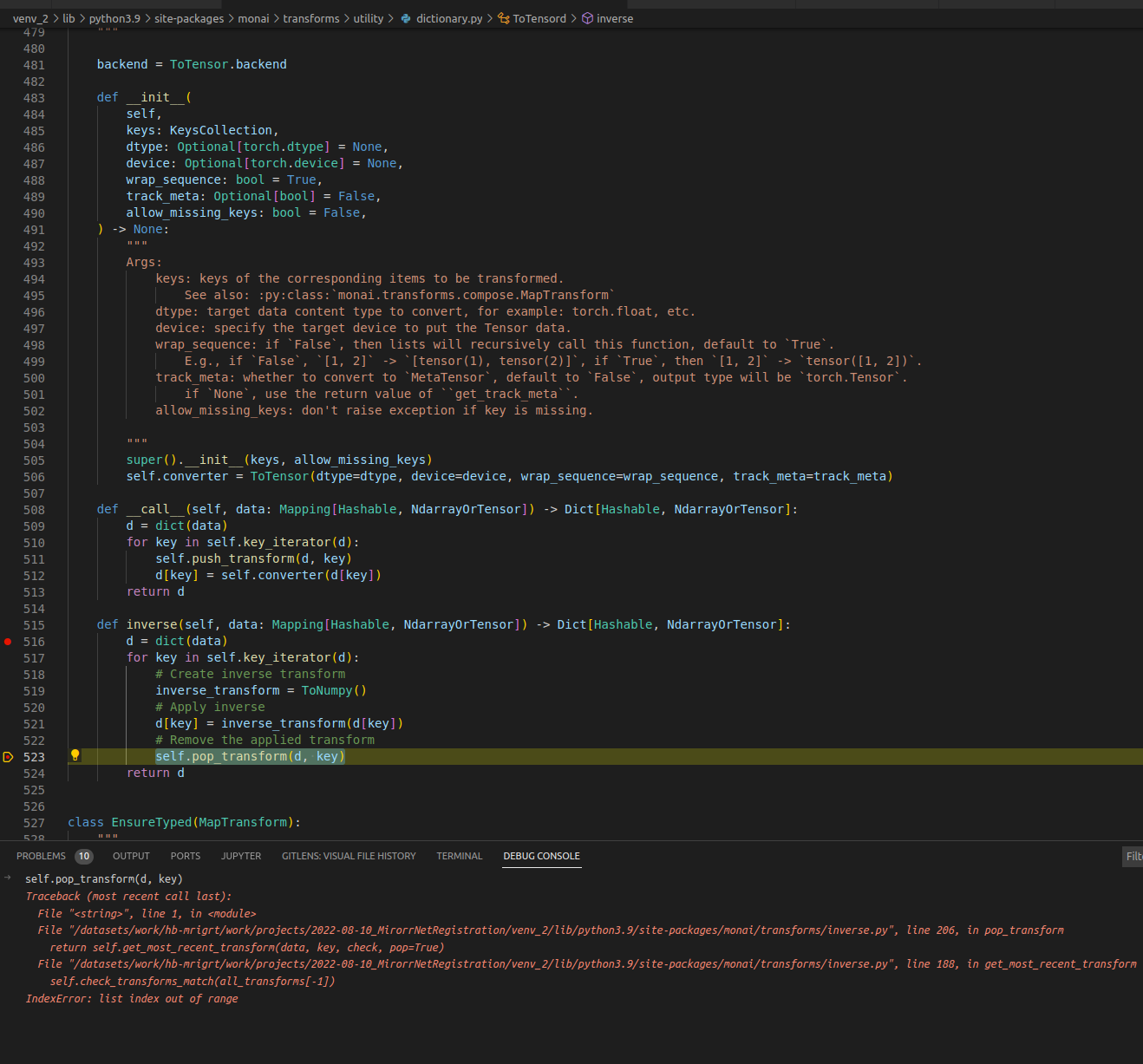The image size is (1143, 1064).
Task: Click the Python file icon beside dictionary.py
Action: point(405,18)
